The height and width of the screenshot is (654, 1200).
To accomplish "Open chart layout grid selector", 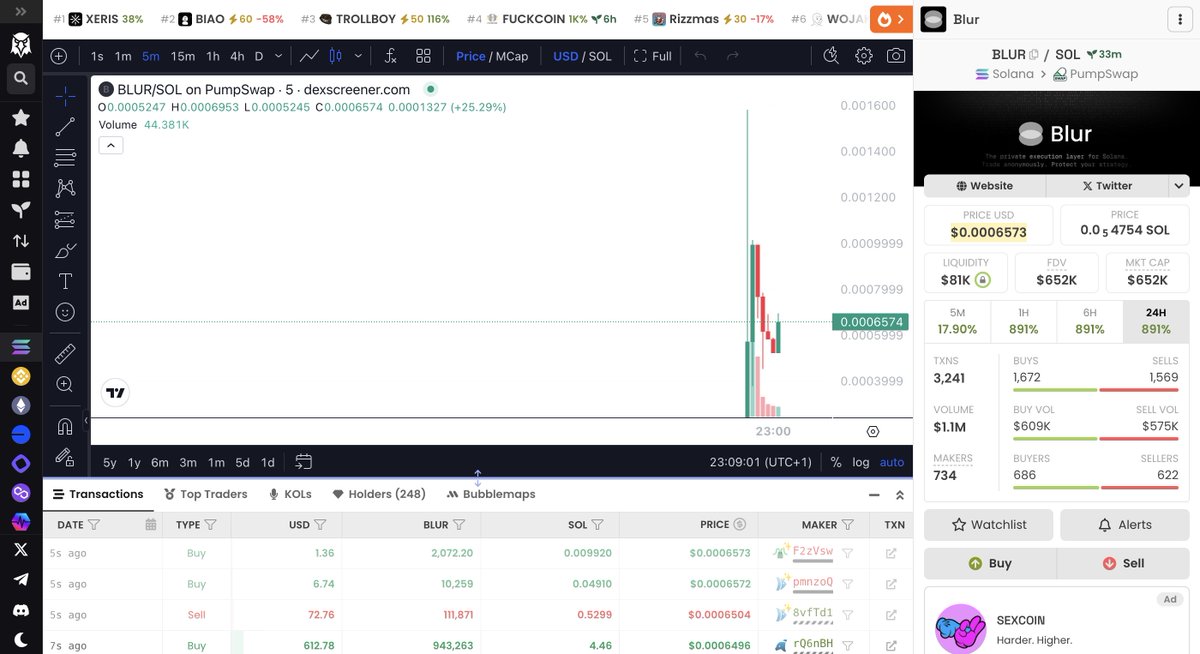I will pos(423,56).
